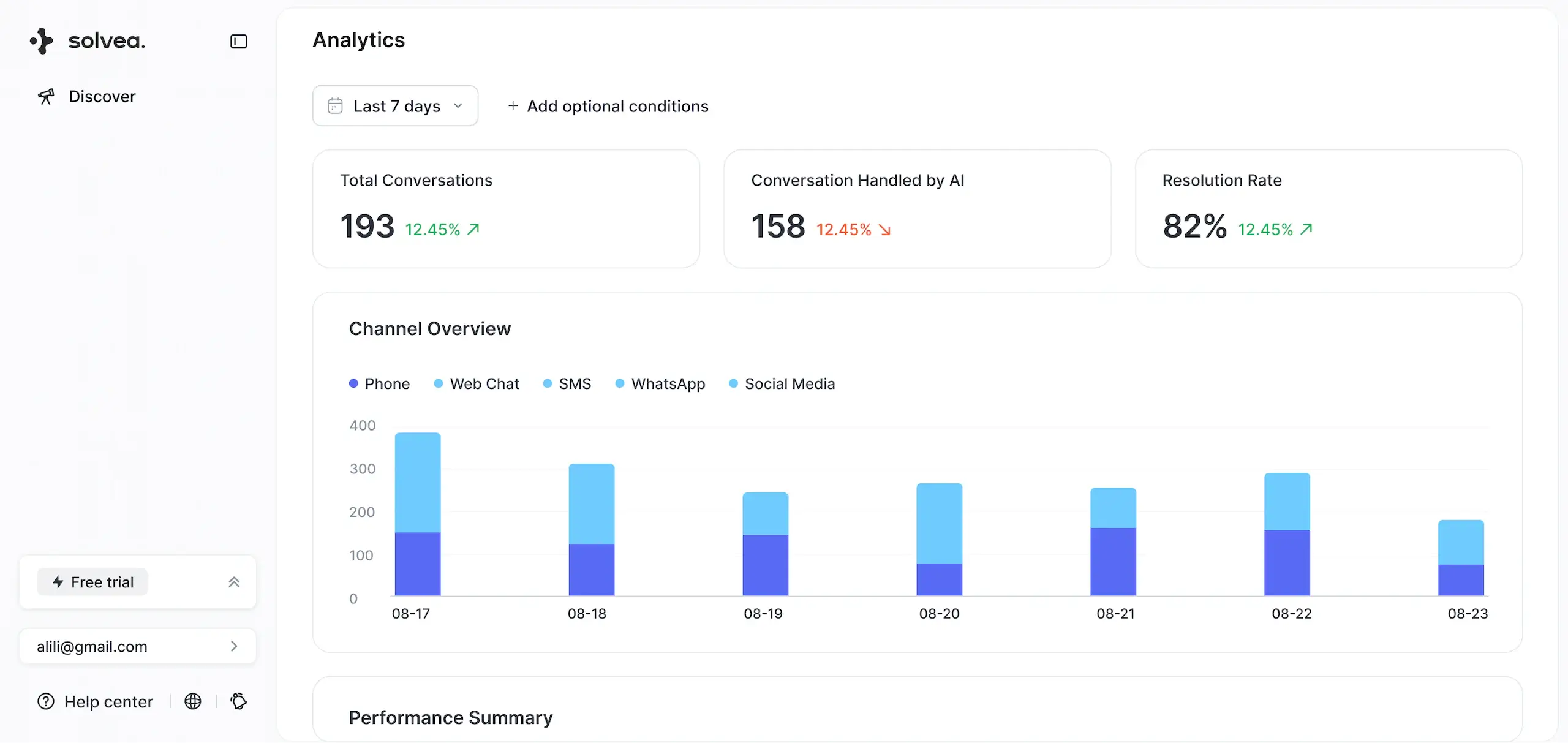Viewport: 1568px width, 754px height.
Task: Toggle the WhatsApp legend series
Action: pyautogui.click(x=660, y=383)
